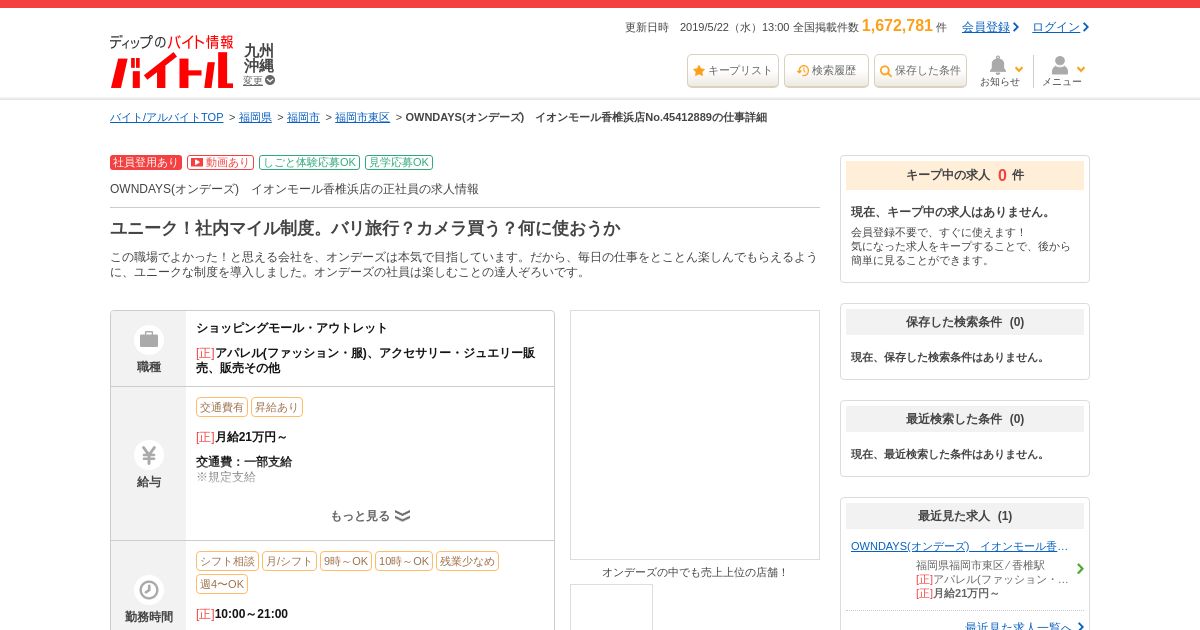The image size is (1200, 630).
Task: Open the キープリスト star button
Action: click(x=732, y=70)
